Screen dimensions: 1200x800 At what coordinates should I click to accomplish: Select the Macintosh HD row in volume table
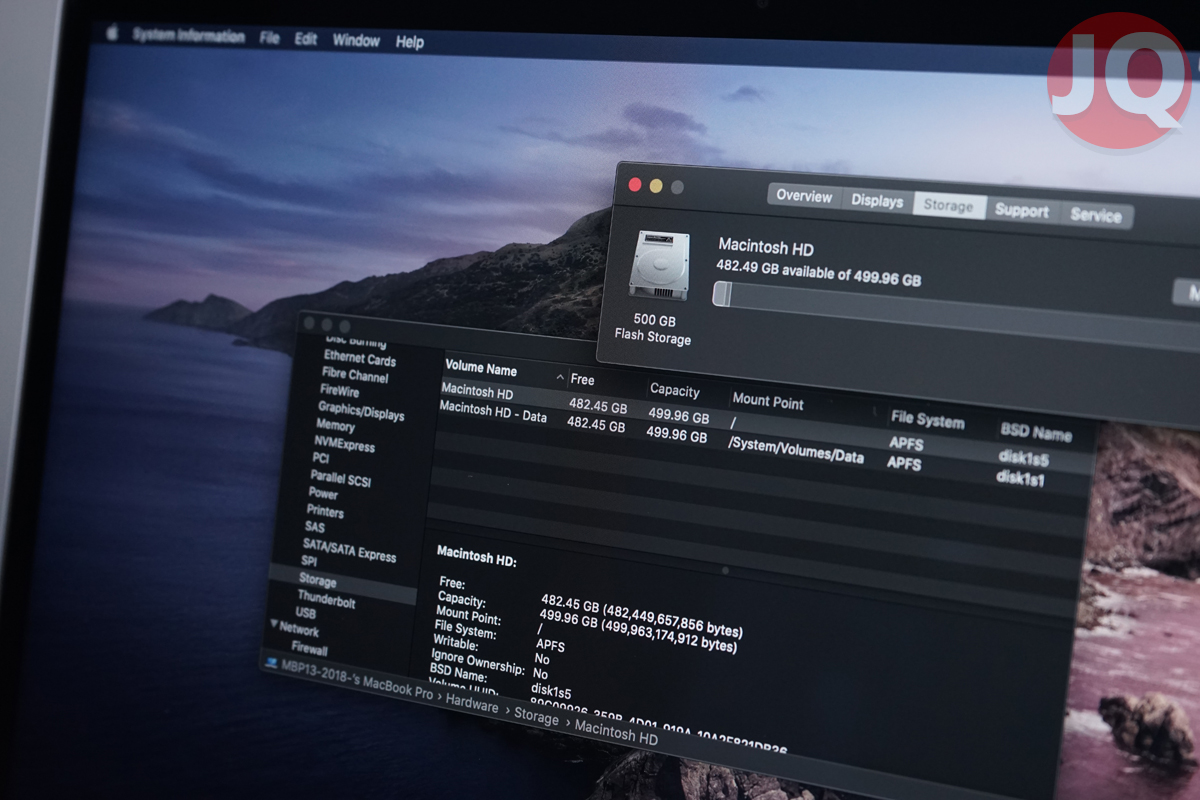(765, 428)
